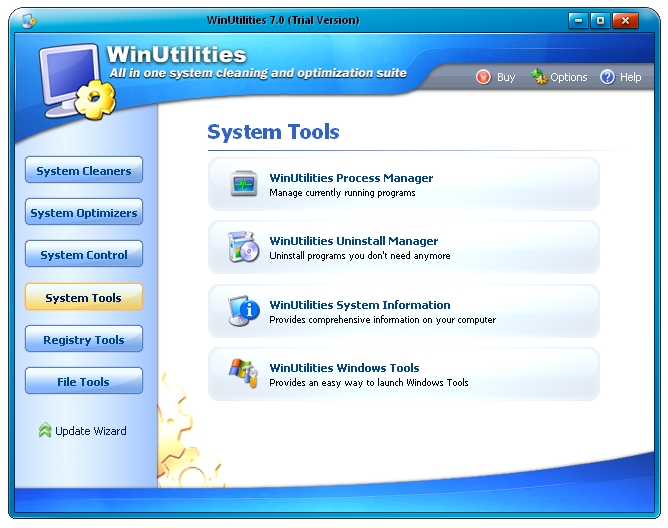Click the WinUtilities monitor and gear logo
This screenshot has width=668, height=528.
[x=78, y=81]
